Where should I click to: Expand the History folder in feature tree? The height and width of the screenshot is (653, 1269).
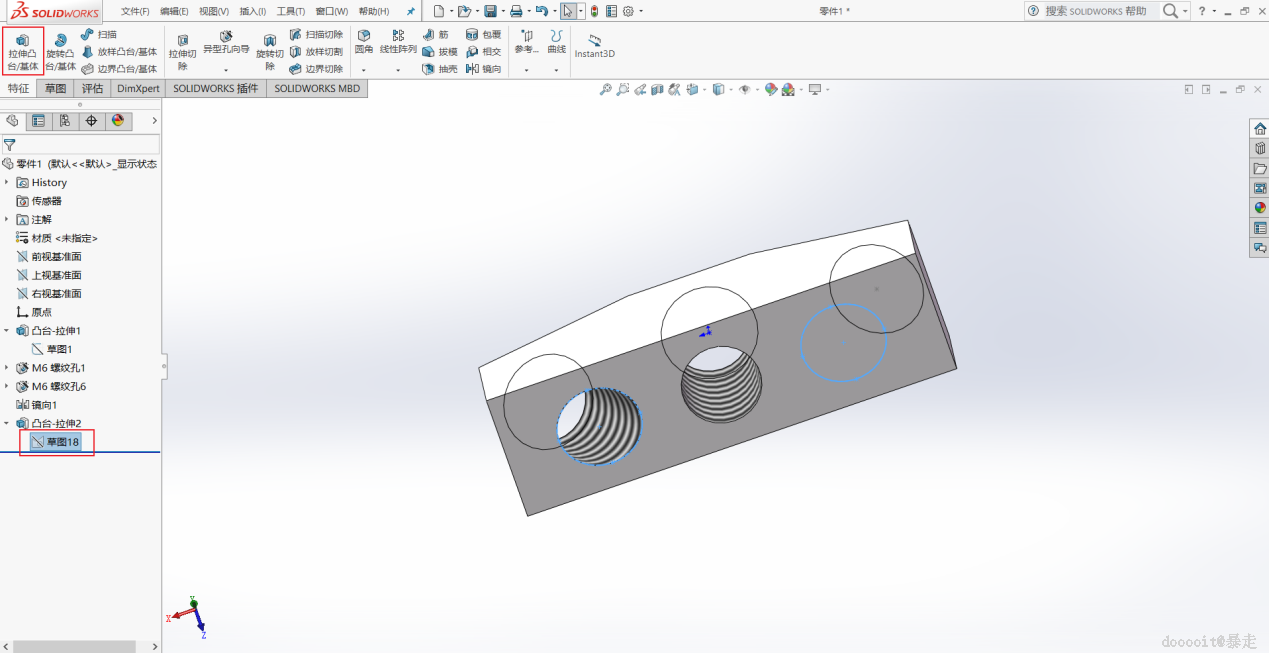coord(7,183)
